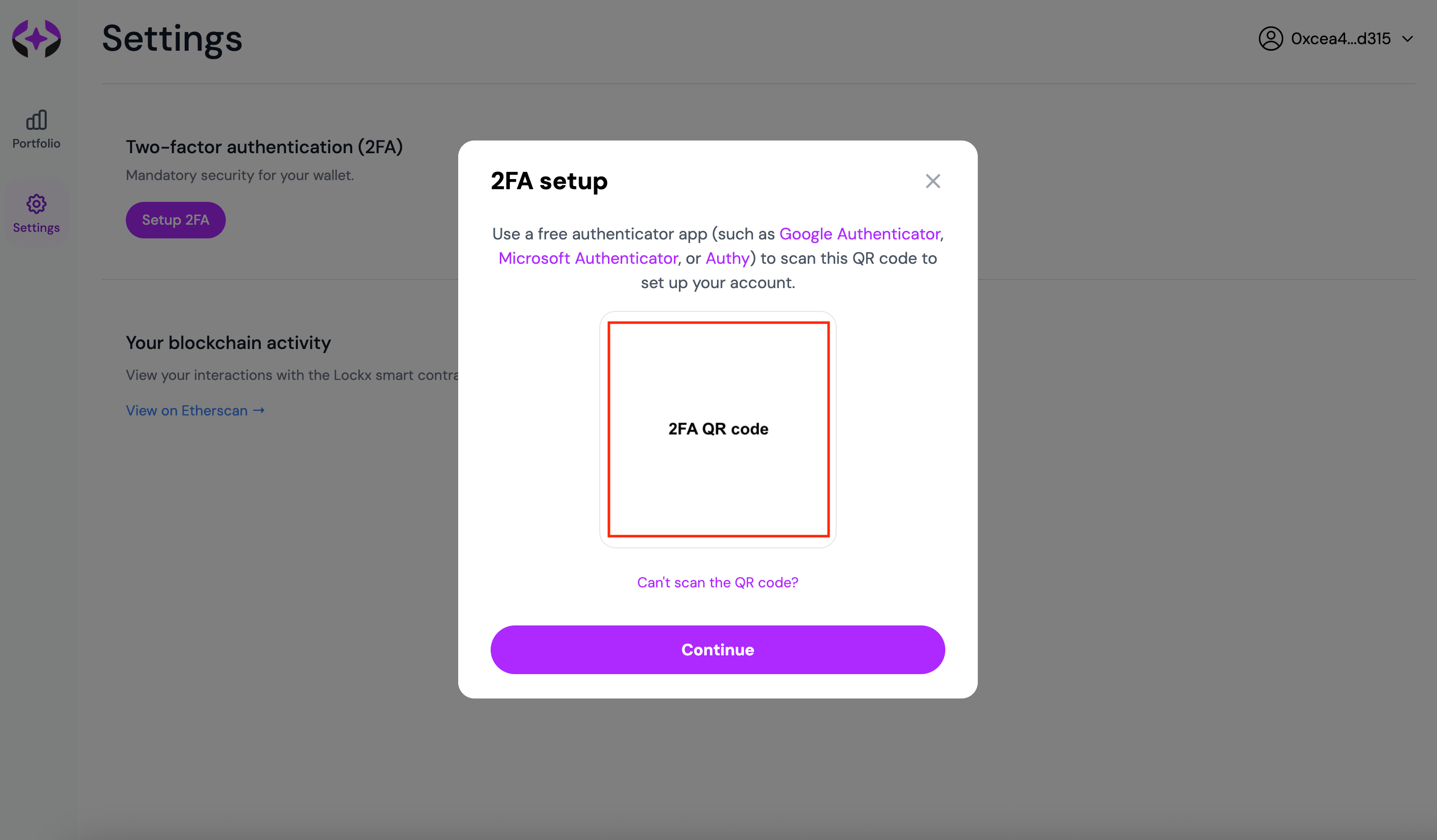The width and height of the screenshot is (1437, 840).
Task: Expand the account dropdown chevron
Action: click(x=1408, y=39)
